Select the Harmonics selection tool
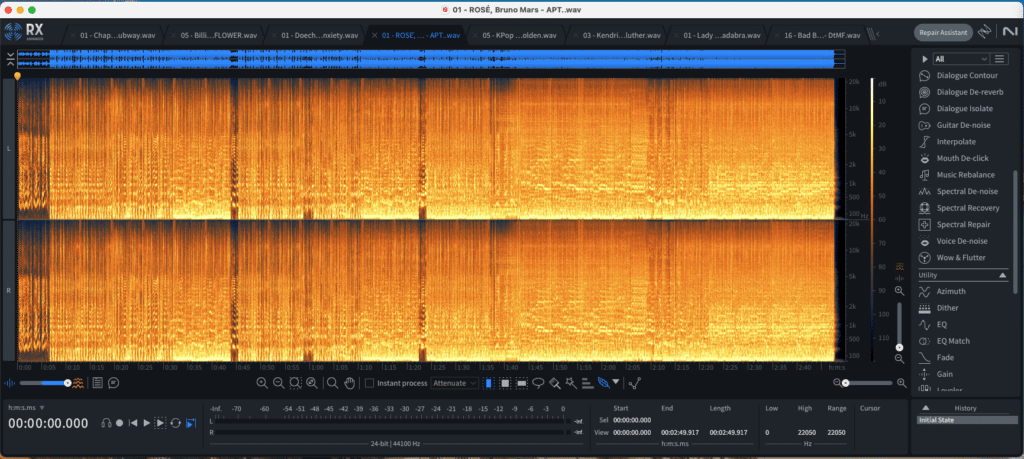Viewport: 1024px width, 459px height. [x=588, y=383]
